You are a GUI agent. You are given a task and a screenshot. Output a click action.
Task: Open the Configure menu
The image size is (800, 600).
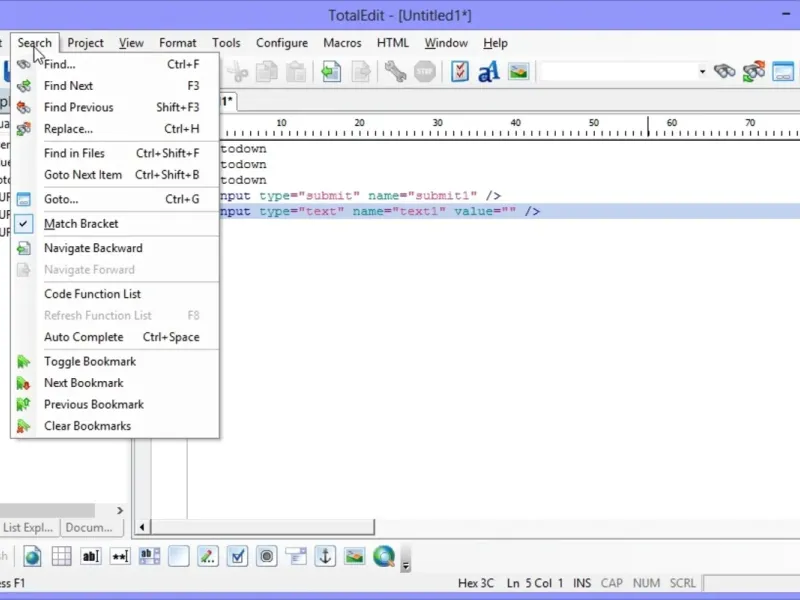[x=282, y=43]
